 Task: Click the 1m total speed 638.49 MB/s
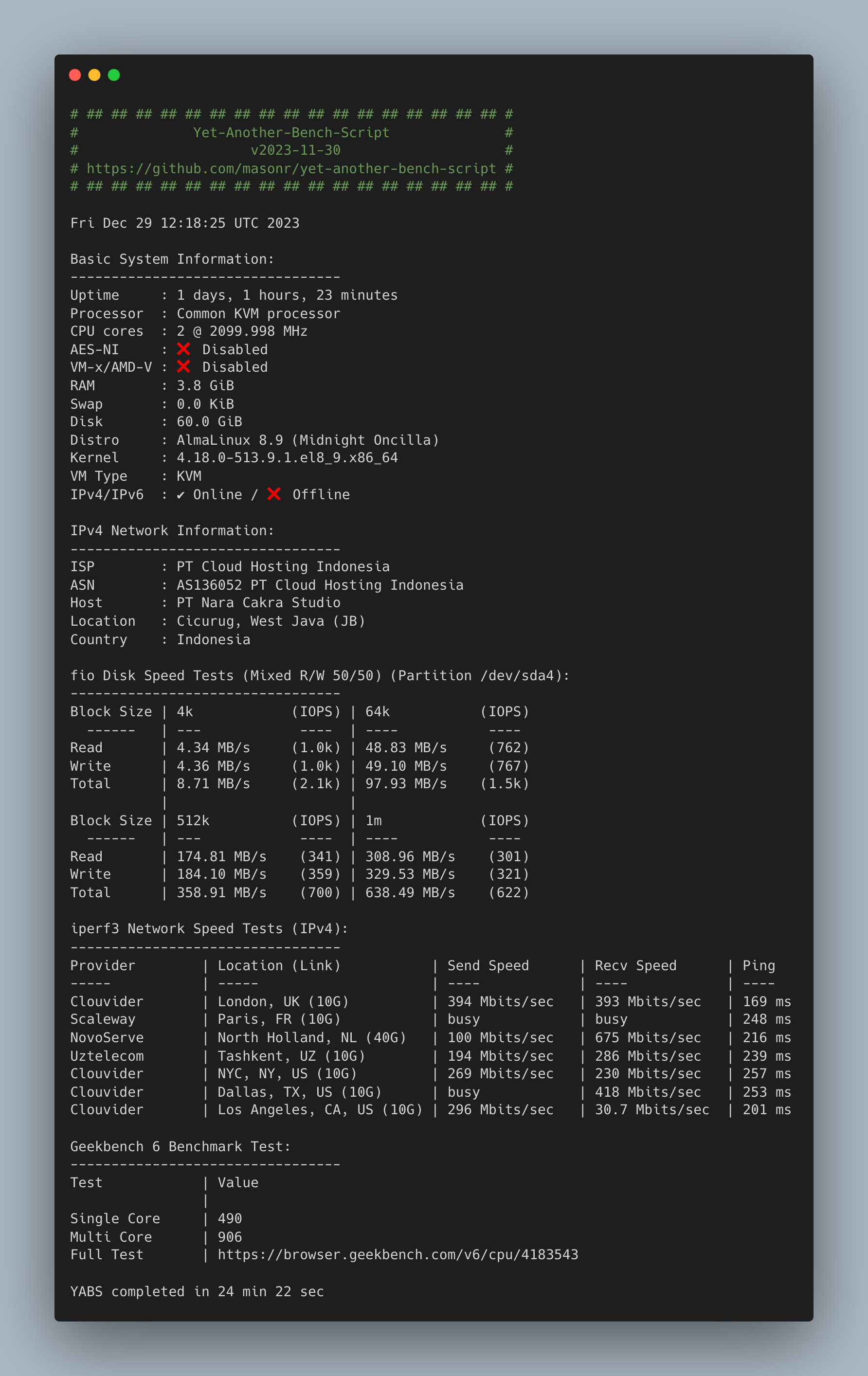[x=410, y=892]
